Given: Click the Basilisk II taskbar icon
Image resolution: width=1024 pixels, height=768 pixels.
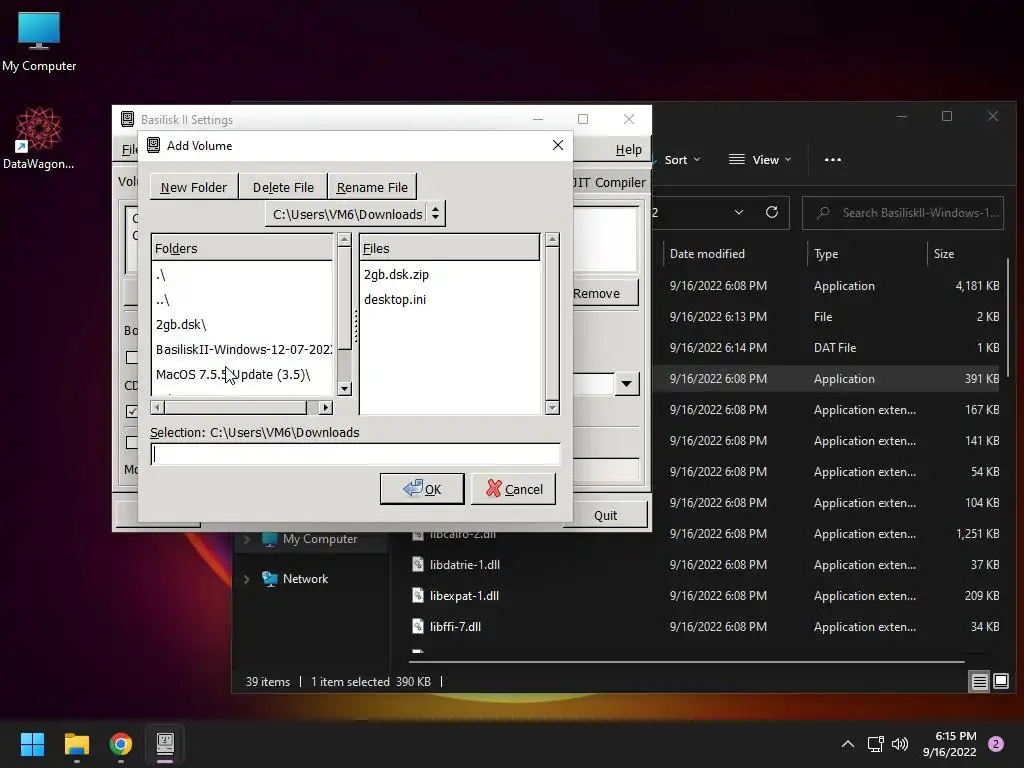Looking at the screenshot, I should pos(165,744).
